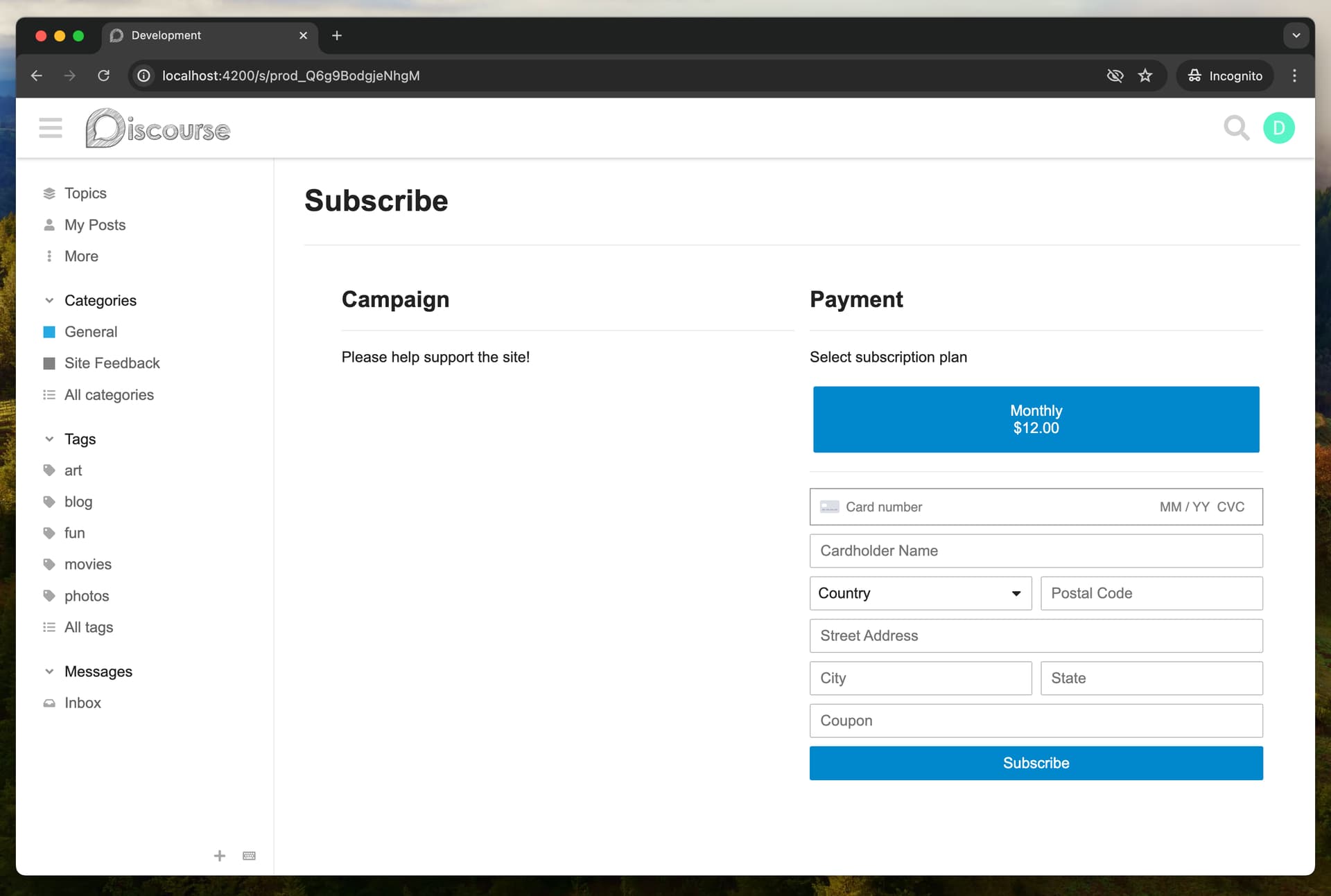Open the hamburger sidebar menu icon
The width and height of the screenshot is (1331, 896).
(50, 128)
